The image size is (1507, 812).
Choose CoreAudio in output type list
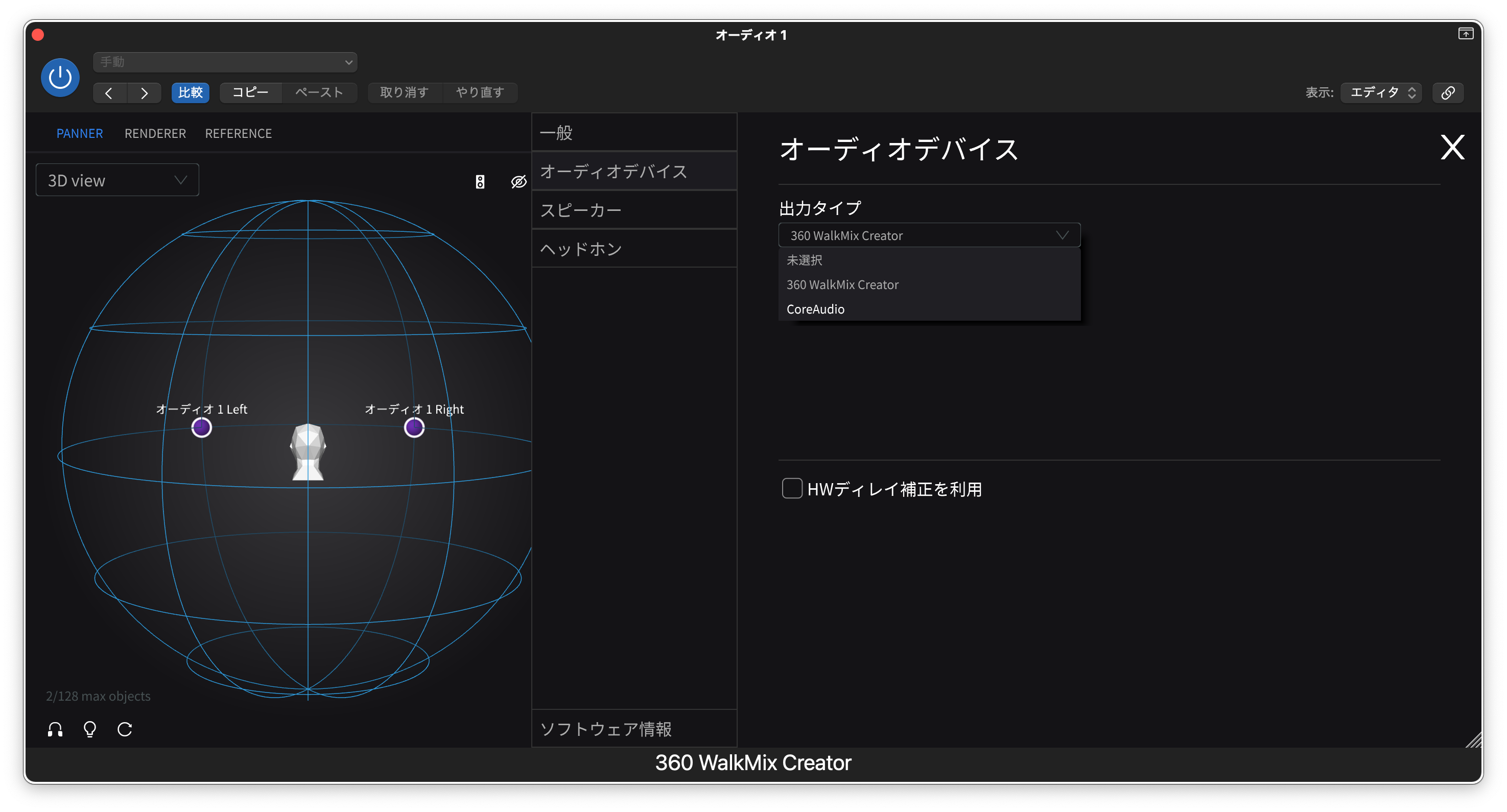click(929, 309)
